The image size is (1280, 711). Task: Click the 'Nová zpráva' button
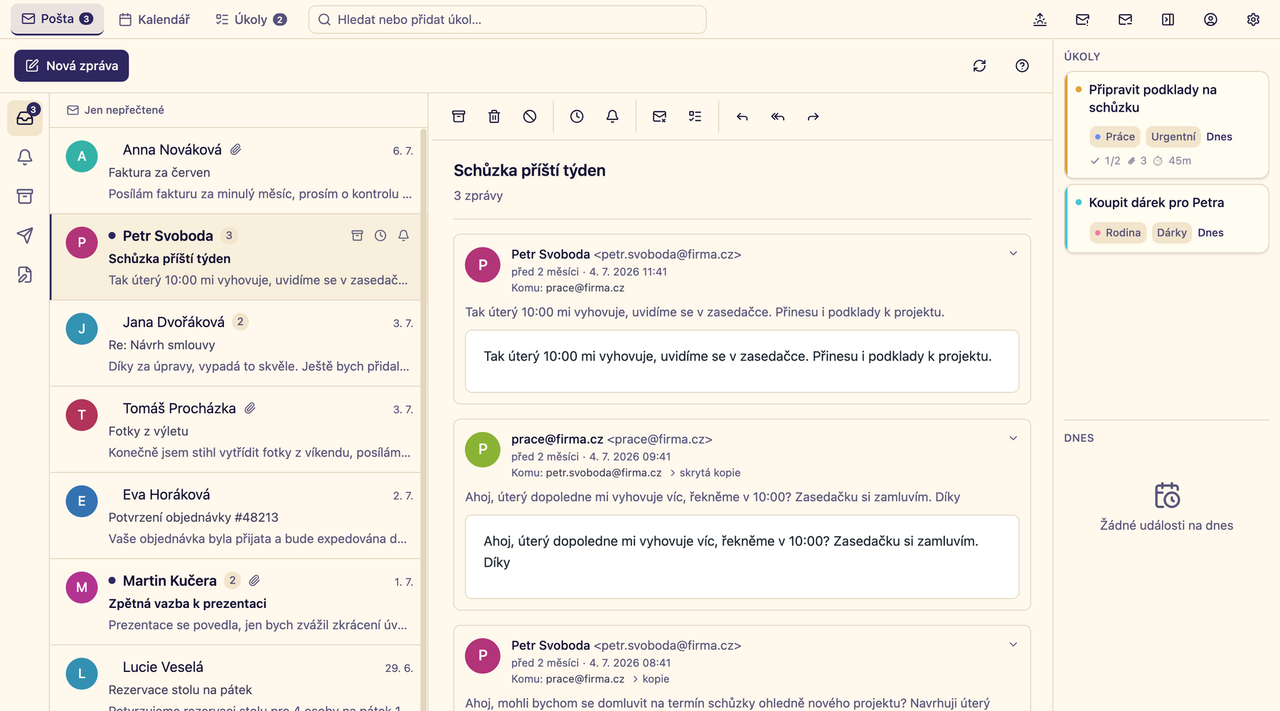point(71,66)
